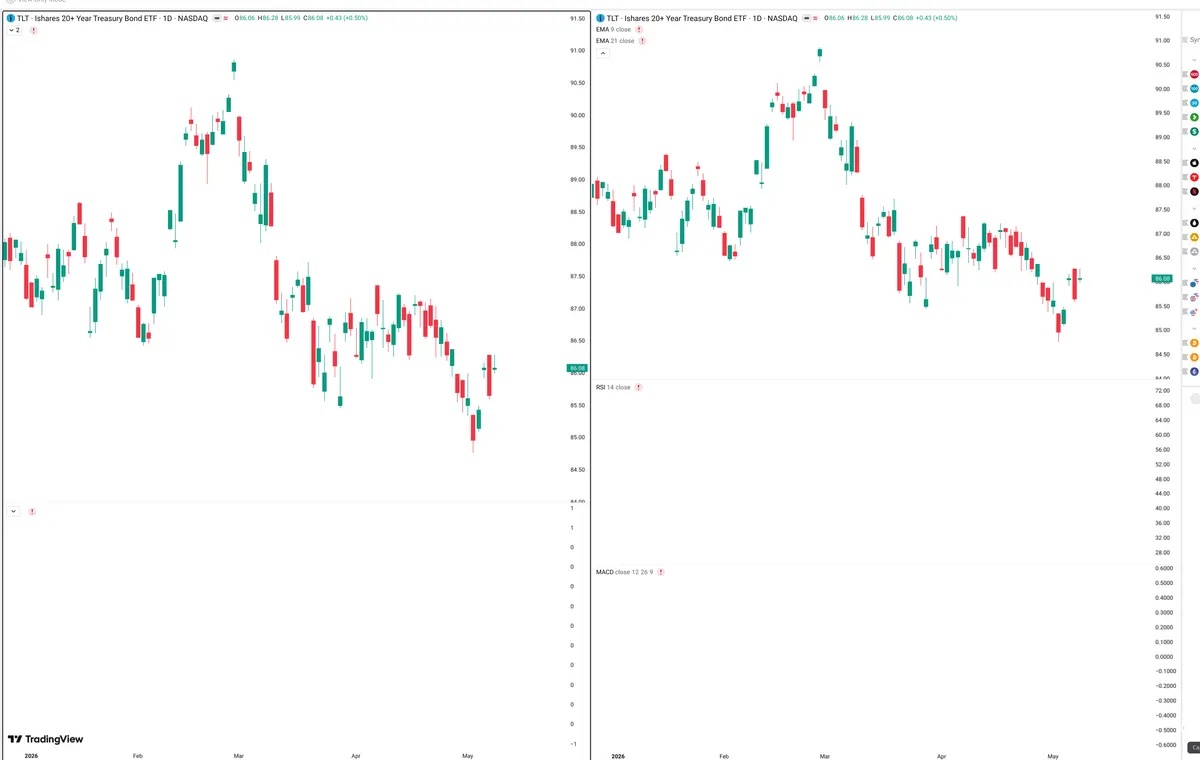
Task: Click the Mar label on left chart time axis
Action: pyautogui.click(x=238, y=756)
